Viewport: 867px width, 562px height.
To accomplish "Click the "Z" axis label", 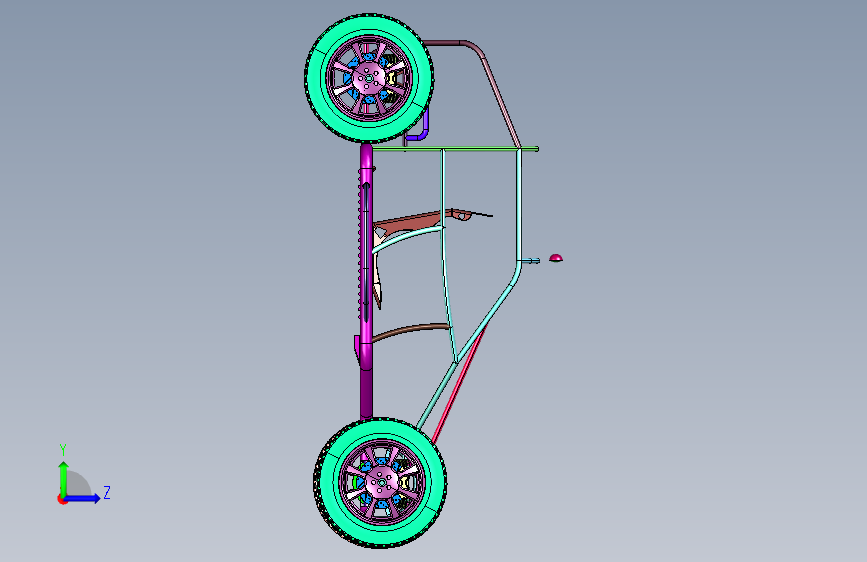I will pyautogui.click(x=107, y=492).
